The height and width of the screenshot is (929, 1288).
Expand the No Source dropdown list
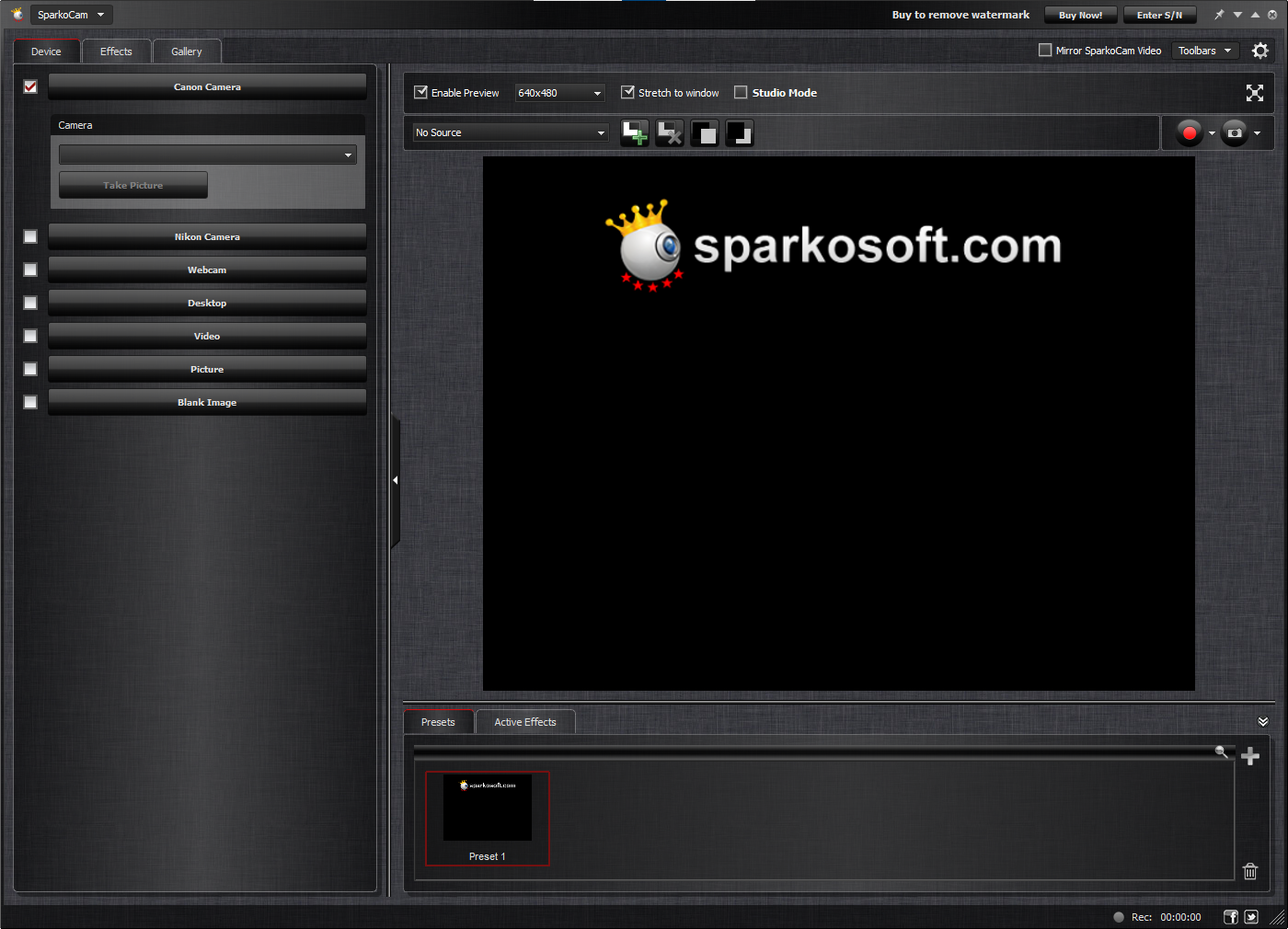(511, 133)
